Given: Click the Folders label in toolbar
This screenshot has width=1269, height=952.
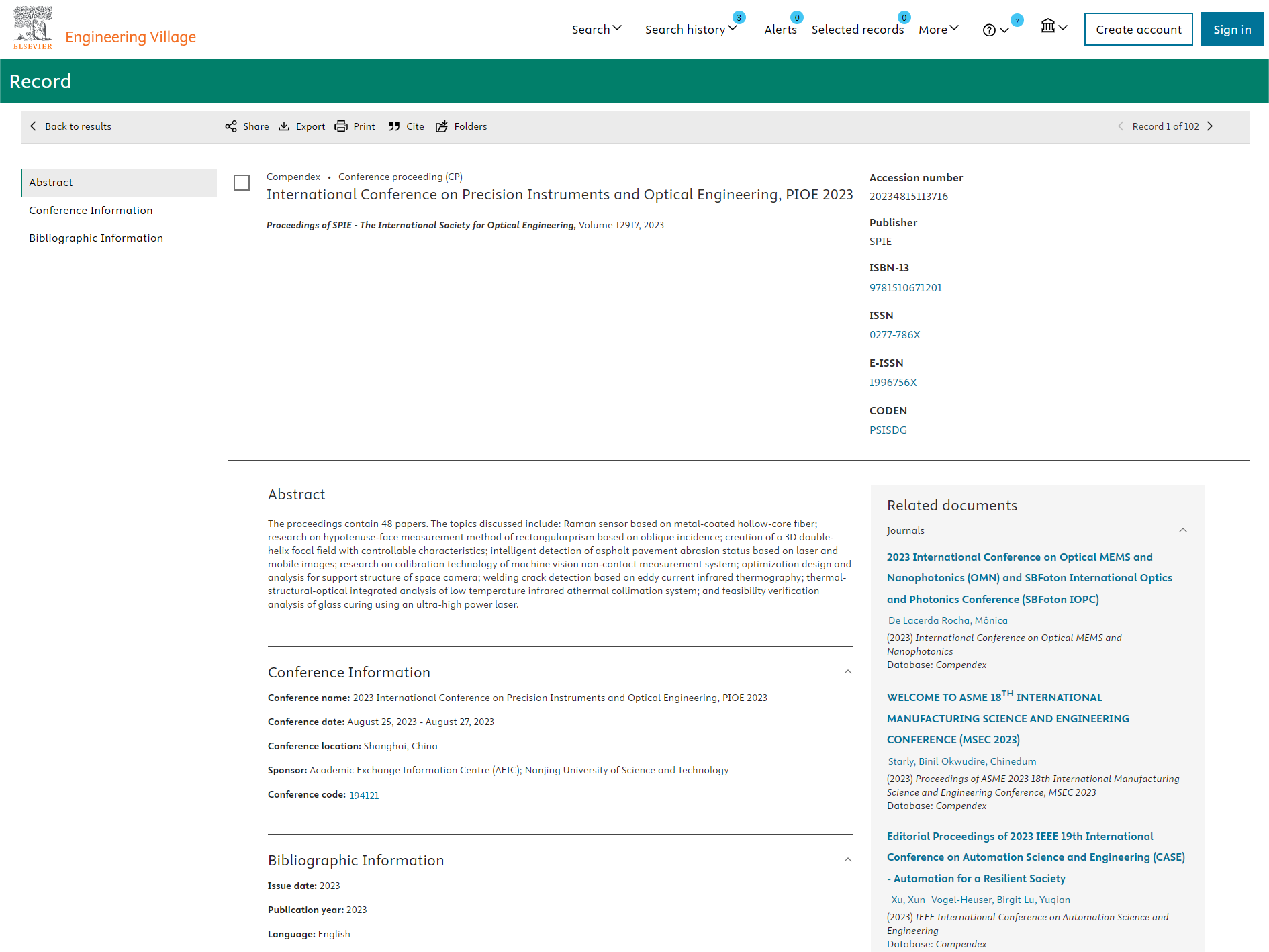Looking at the screenshot, I should [x=470, y=126].
